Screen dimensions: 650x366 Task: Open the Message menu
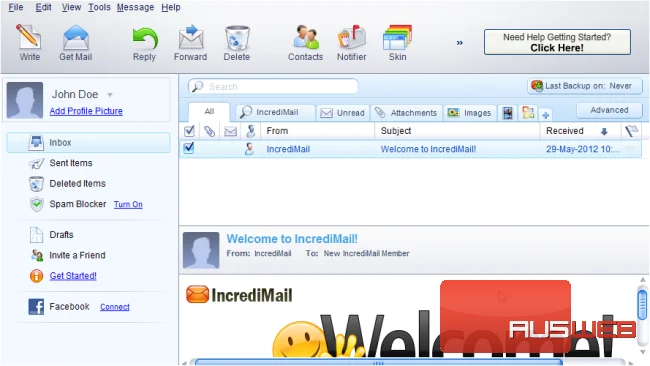coord(135,7)
